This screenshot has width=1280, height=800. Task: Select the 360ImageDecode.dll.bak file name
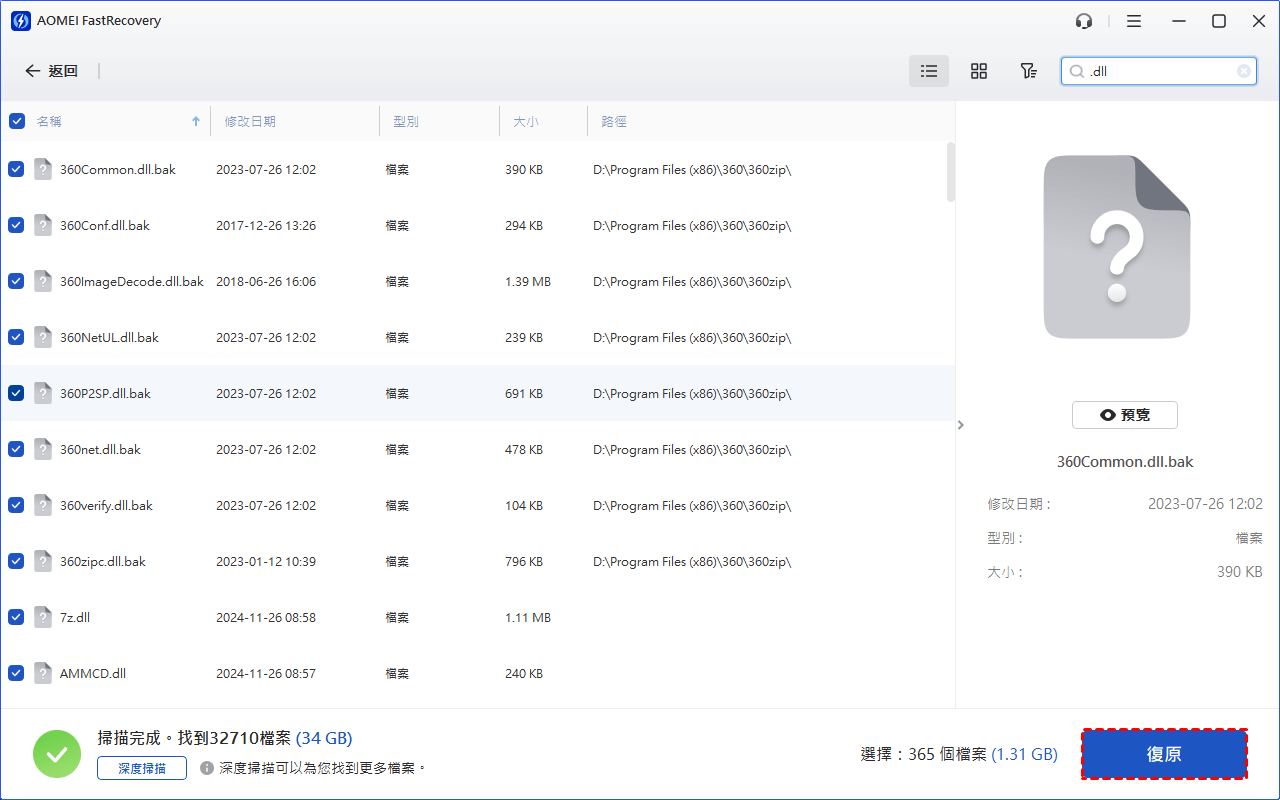(132, 281)
